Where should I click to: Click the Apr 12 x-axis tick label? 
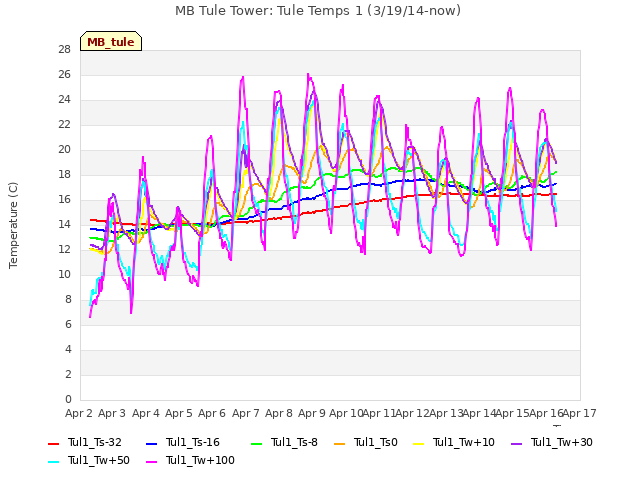(413, 413)
